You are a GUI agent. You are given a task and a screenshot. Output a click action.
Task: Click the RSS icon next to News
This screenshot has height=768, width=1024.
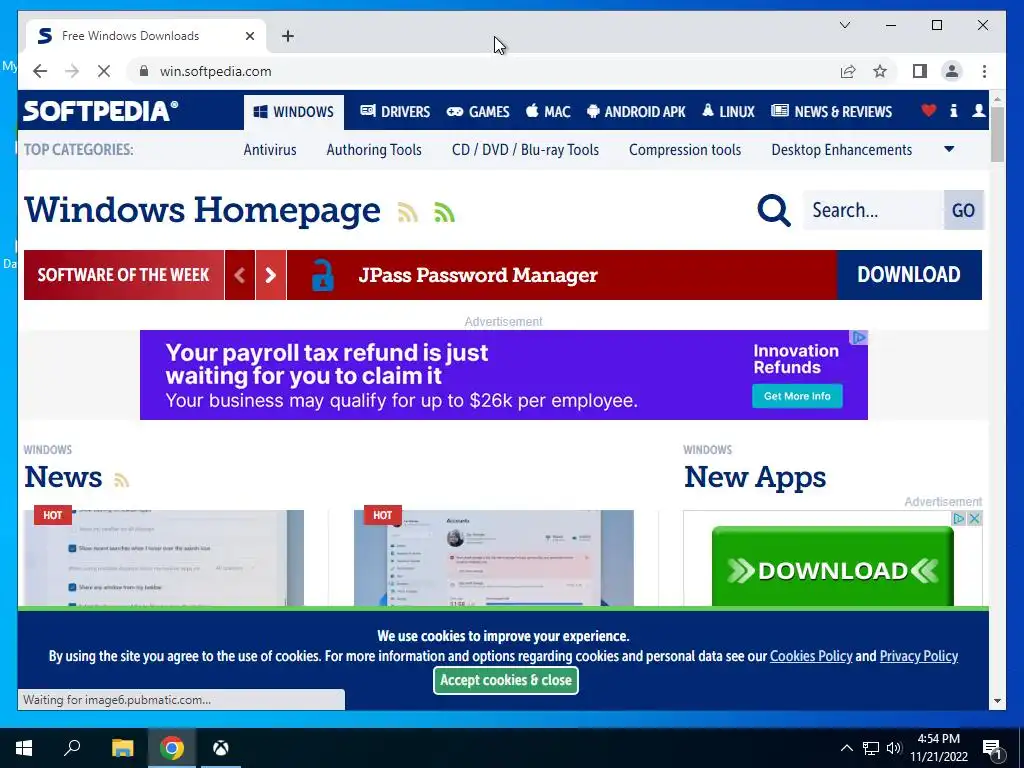pyautogui.click(x=121, y=480)
